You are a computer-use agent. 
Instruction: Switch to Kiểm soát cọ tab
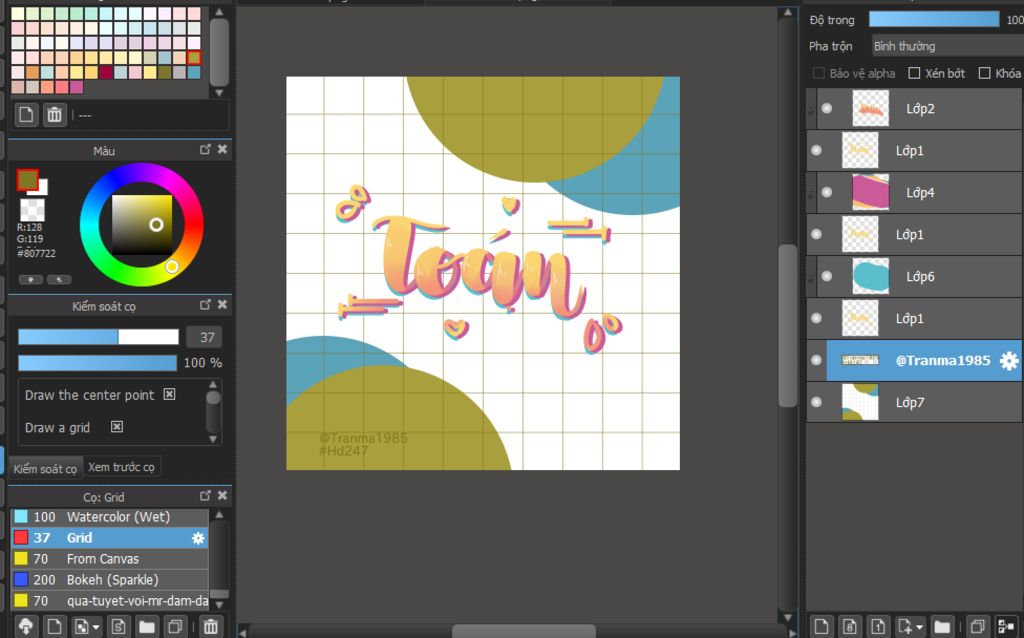pos(45,468)
